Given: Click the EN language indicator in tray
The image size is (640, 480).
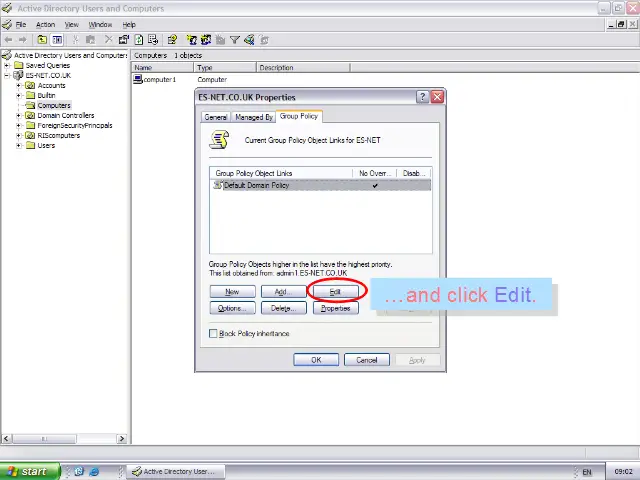Looking at the screenshot, I should pyautogui.click(x=587, y=472).
